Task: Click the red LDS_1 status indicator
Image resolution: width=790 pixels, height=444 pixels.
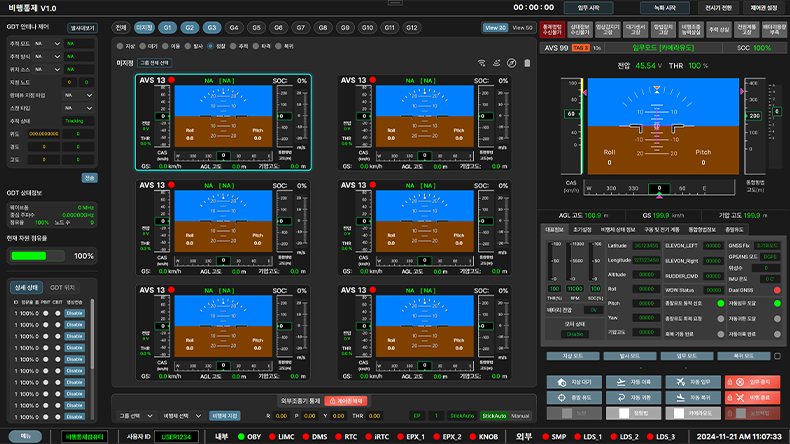Action: point(577,436)
